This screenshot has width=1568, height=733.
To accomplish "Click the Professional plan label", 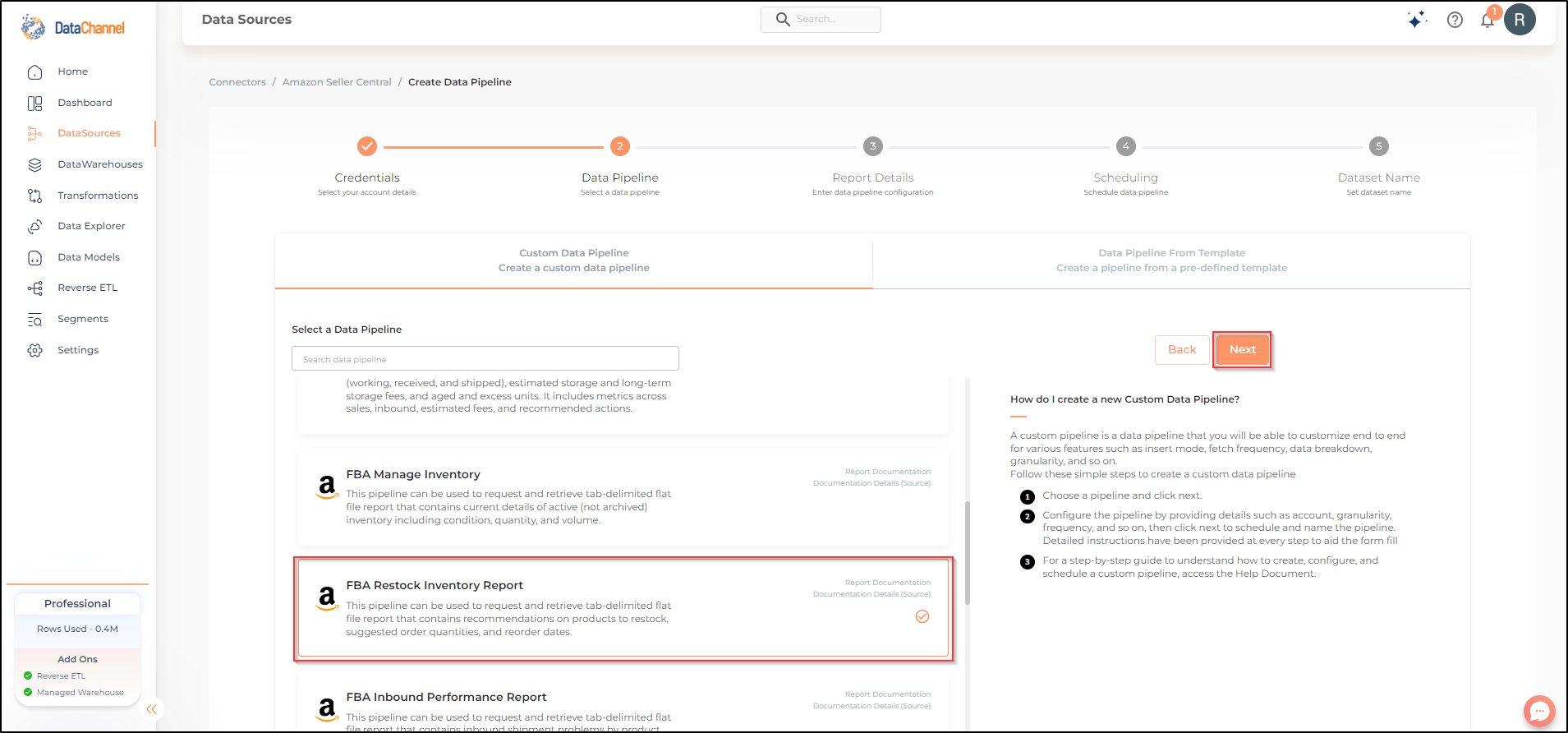I will pos(77,603).
